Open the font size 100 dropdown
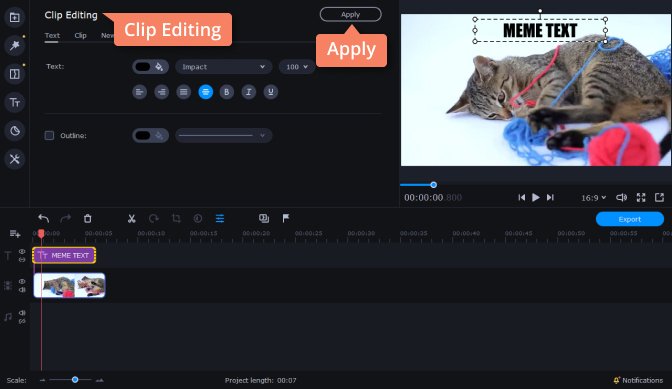Screen dimensions: 672x389 [297, 67]
